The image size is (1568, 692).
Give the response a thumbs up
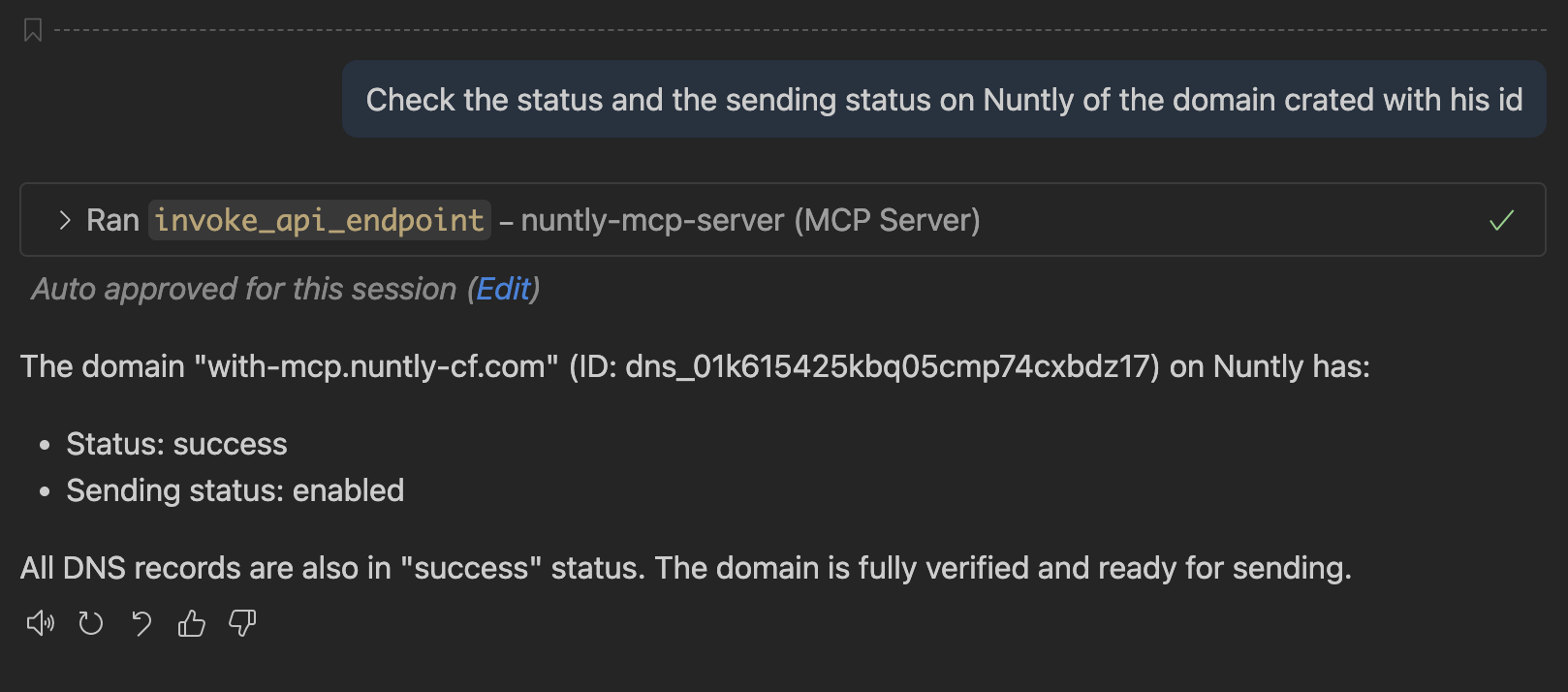[x=192, y=623]
